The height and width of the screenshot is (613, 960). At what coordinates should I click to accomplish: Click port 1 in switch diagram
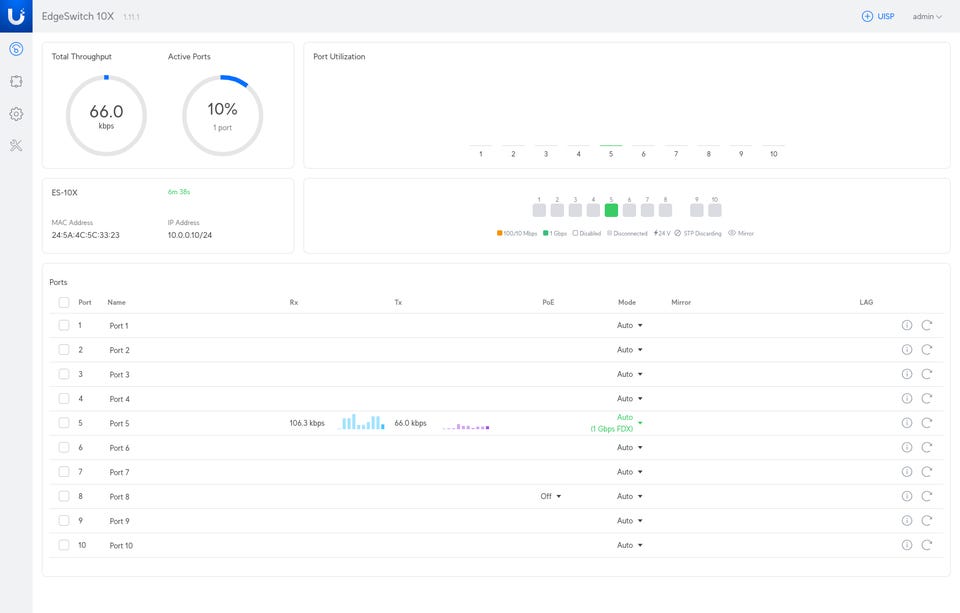tap(539, 210)
